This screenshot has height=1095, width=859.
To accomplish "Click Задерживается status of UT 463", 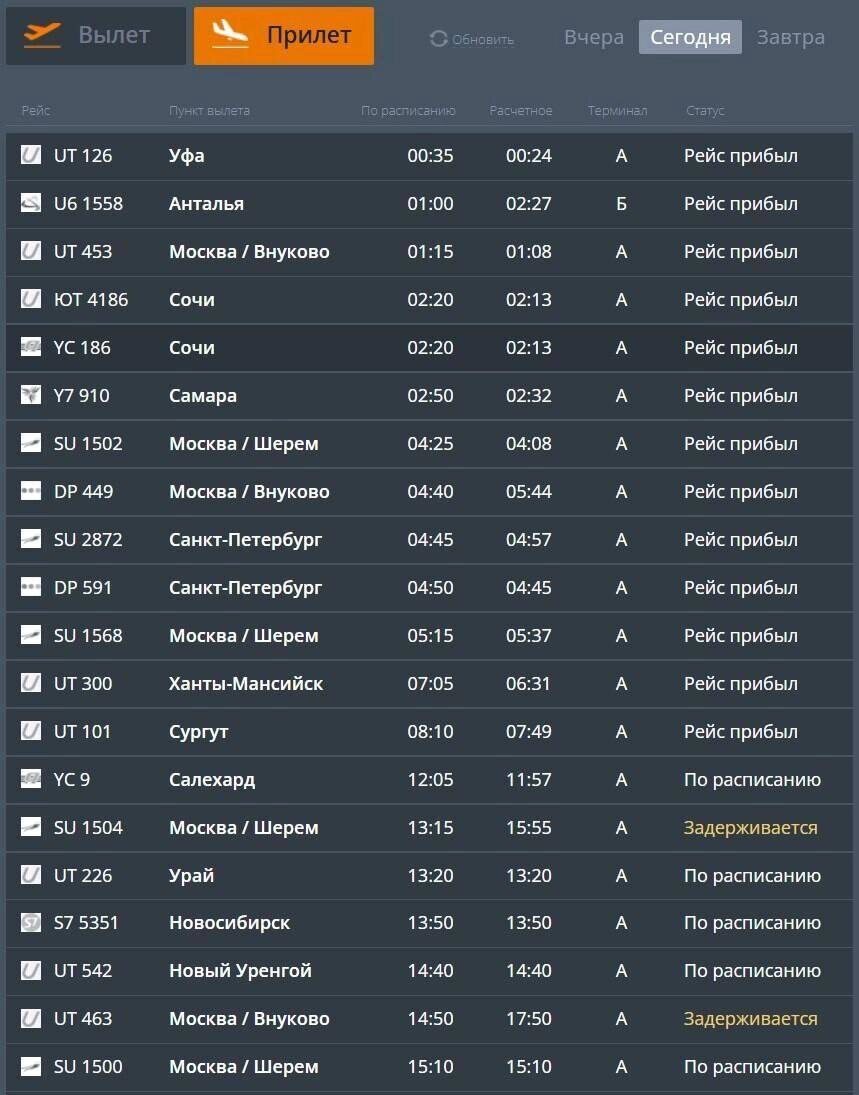I will (750, 1019).
